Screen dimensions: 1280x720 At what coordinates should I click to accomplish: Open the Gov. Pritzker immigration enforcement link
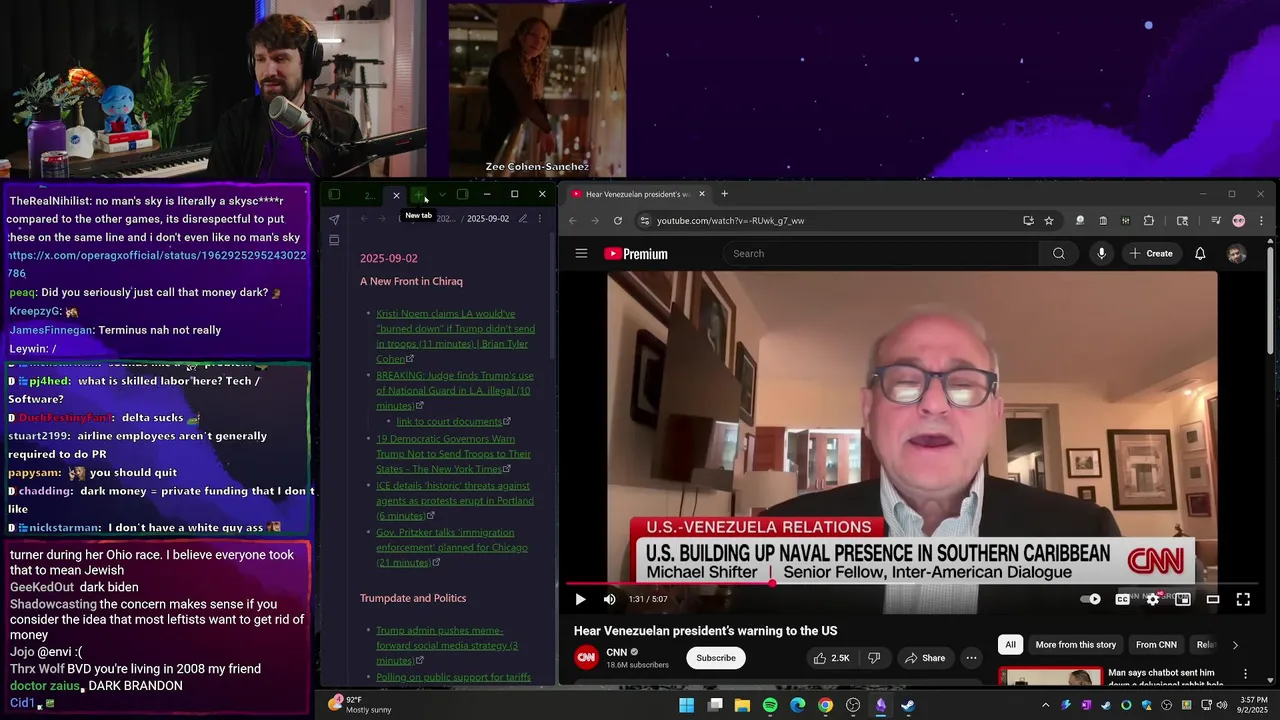pyautogui.click(x=452, y=547)
